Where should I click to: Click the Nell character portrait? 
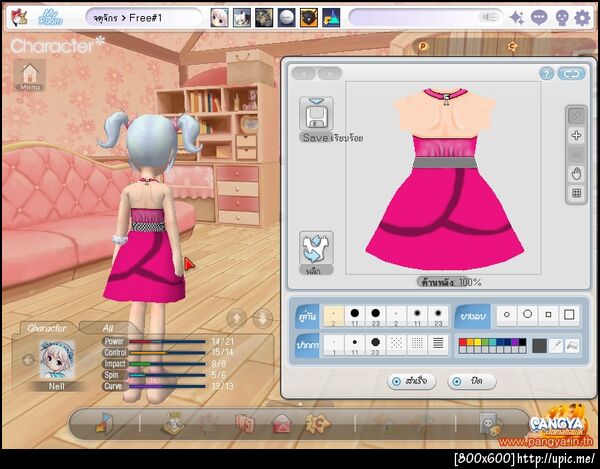(57, 360)
